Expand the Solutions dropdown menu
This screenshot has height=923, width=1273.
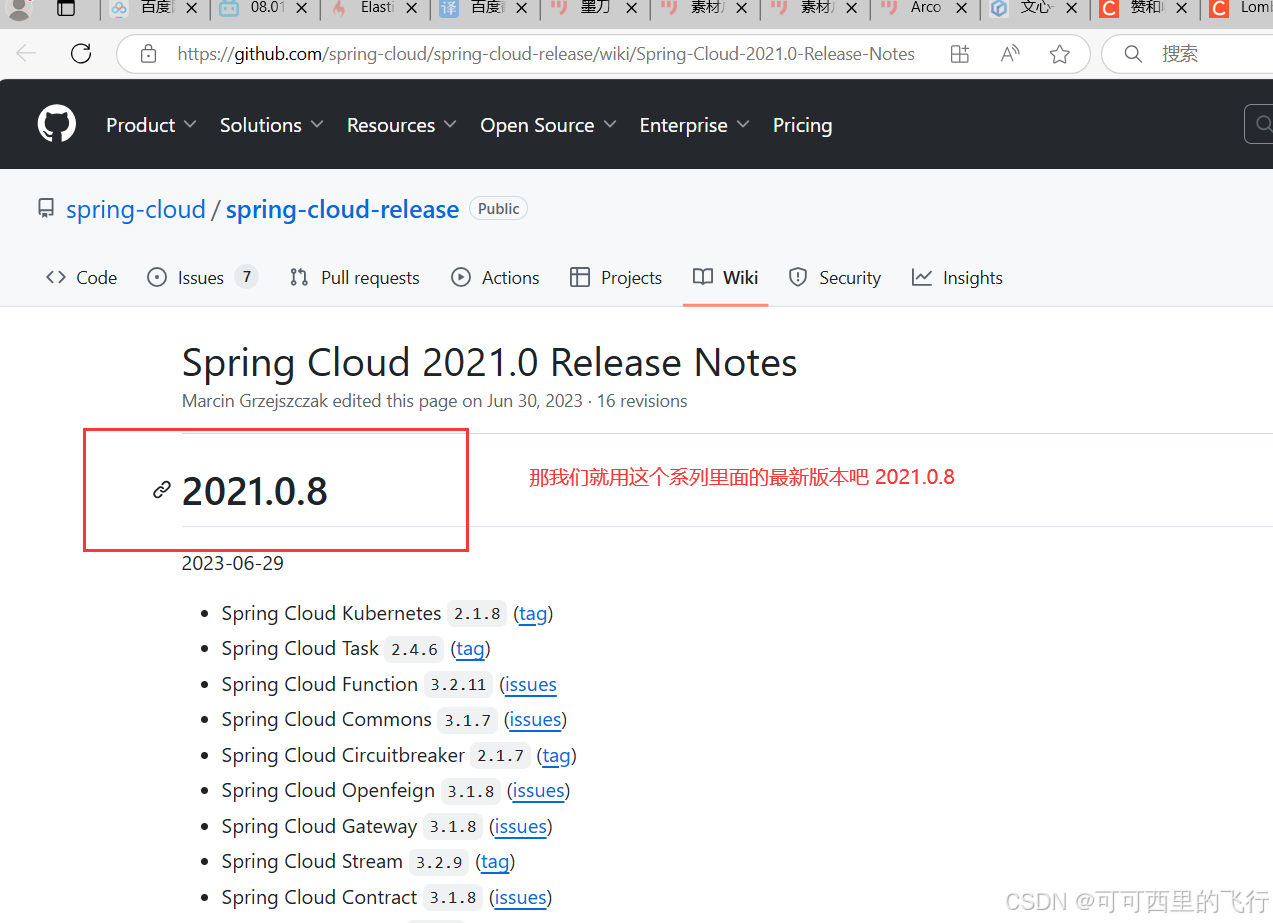point(271,125)
